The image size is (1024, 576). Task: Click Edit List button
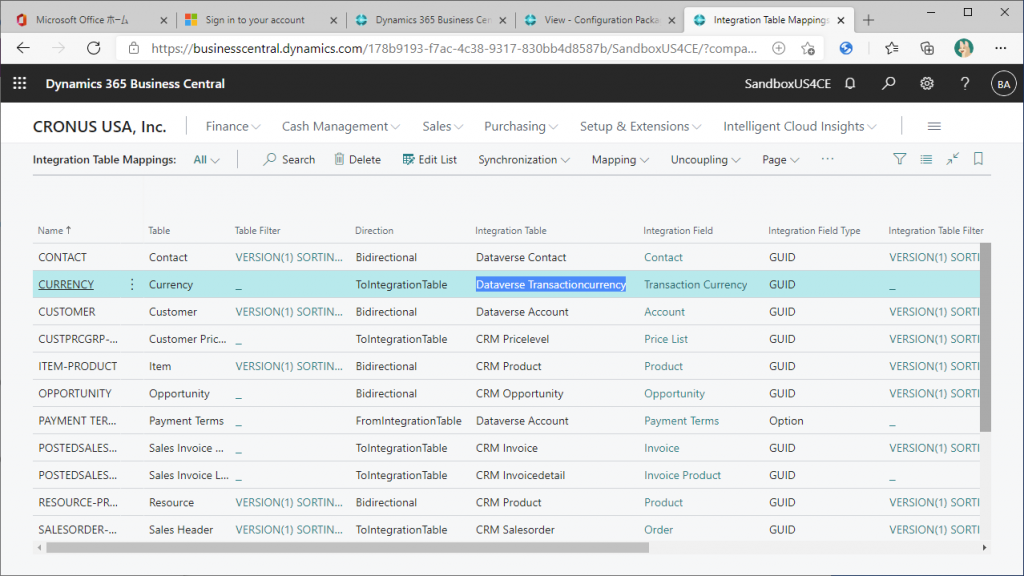coord(430,159)
